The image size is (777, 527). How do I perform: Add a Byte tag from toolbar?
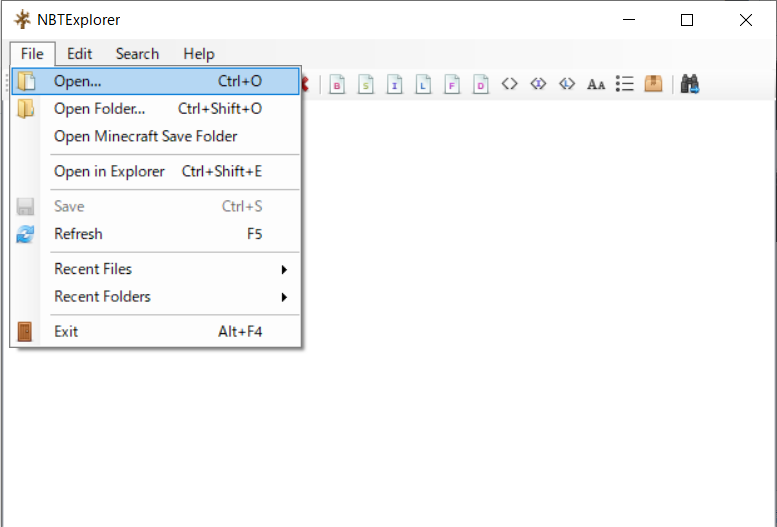(337, 84)
